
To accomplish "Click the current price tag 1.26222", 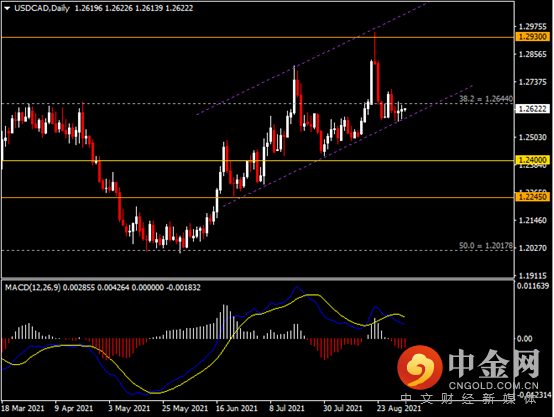I will (x=533, y=109).
